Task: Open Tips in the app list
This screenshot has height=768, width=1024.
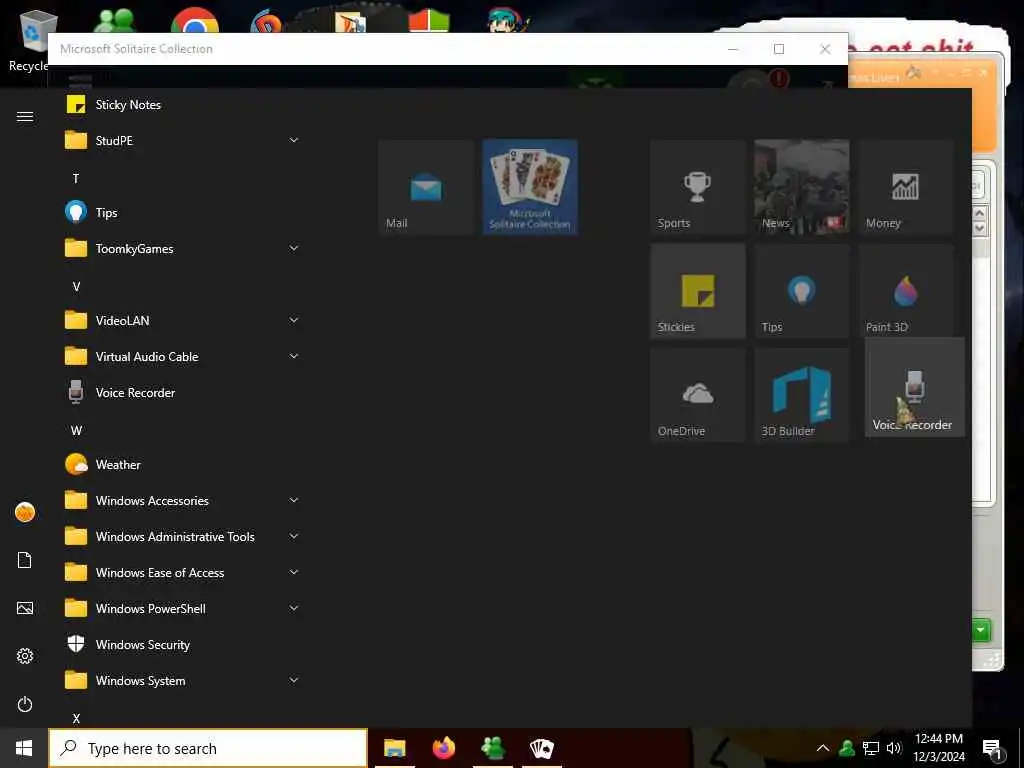Action: 182,212
